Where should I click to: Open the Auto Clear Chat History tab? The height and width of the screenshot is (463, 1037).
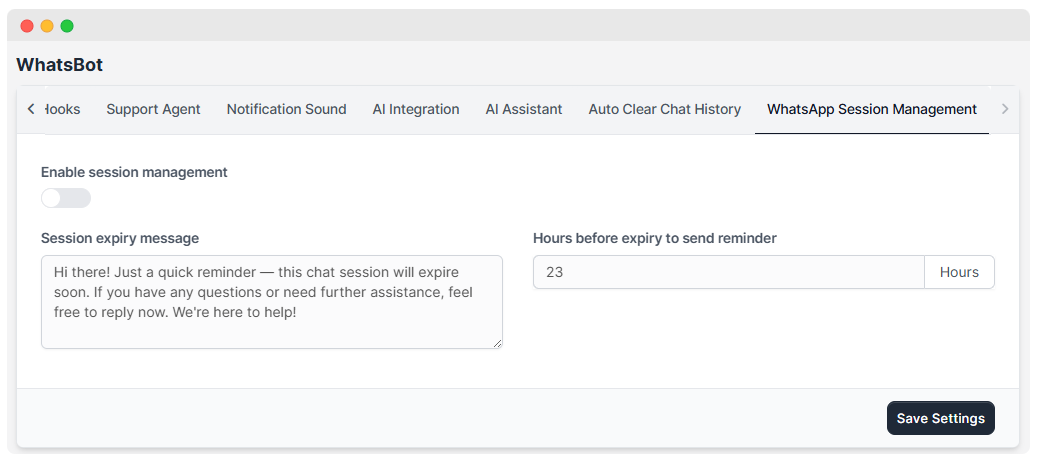(664, 109)
